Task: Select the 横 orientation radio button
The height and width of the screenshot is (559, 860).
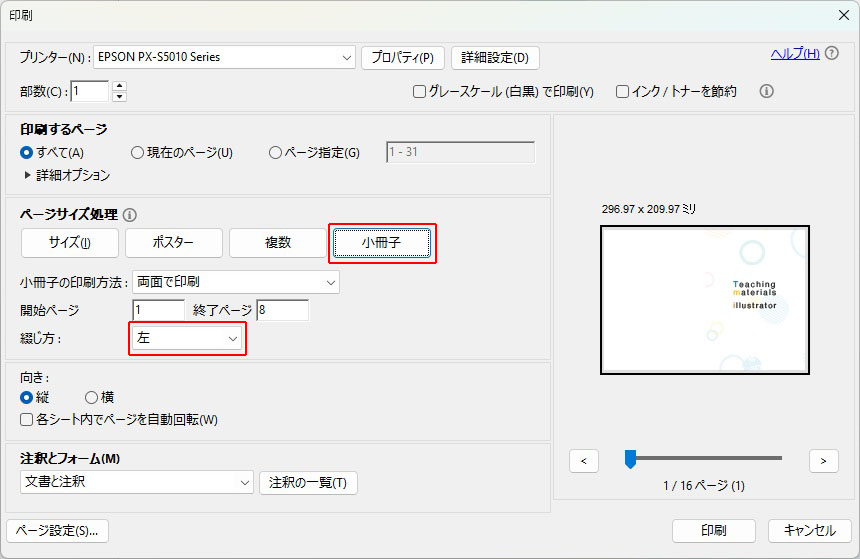Action: 92,397
